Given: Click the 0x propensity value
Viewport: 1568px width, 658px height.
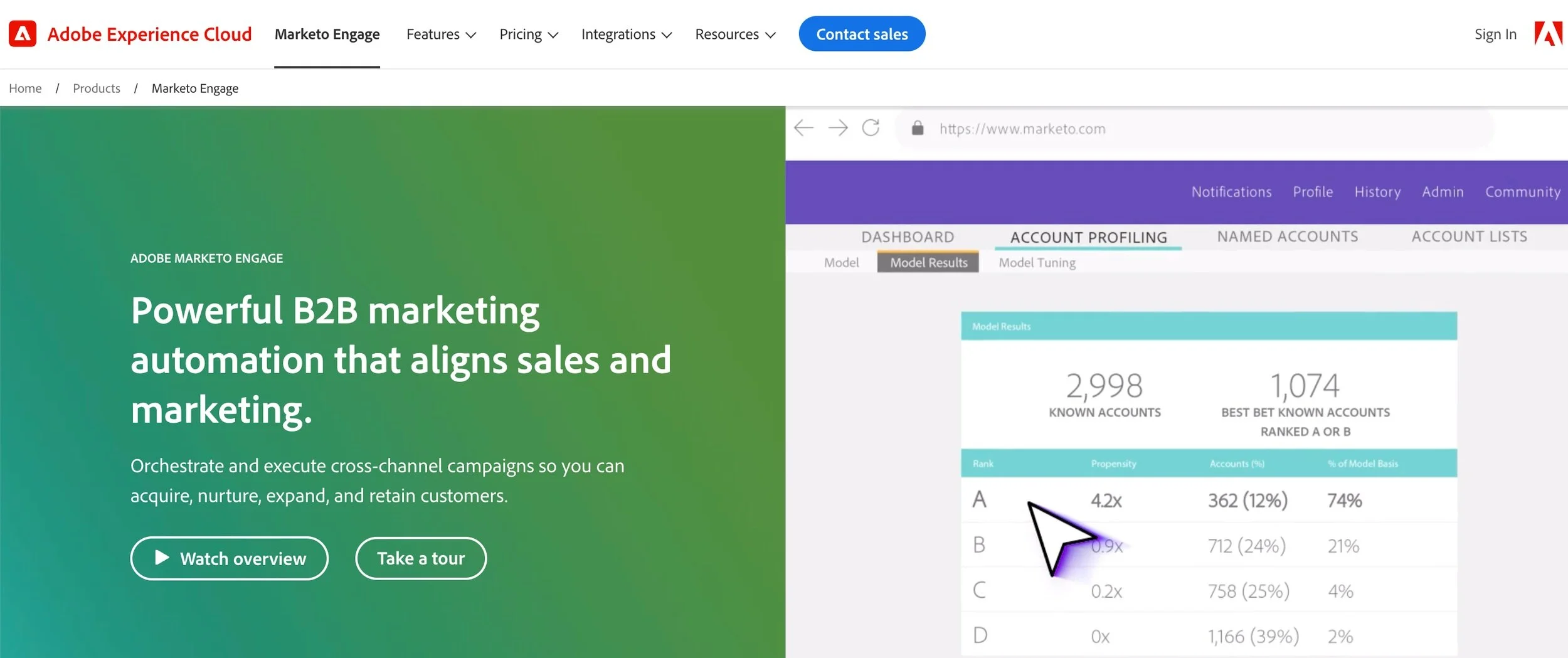Looking at the screenshot, I should coord(1100,637).
